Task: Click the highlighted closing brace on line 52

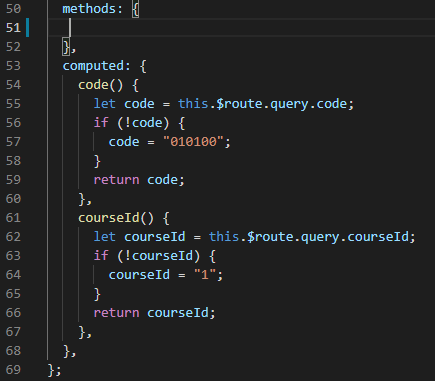Action: 66,47
